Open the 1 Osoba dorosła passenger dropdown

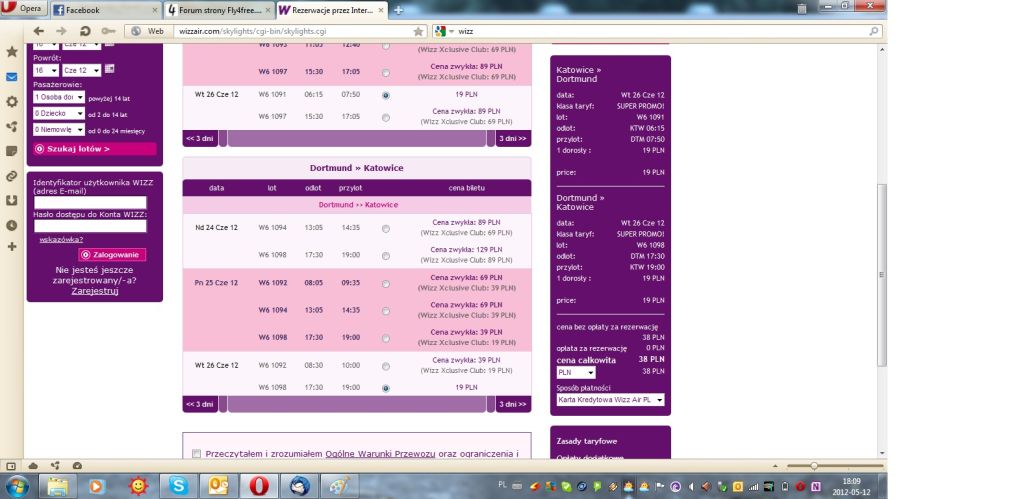[x=59, y=97]
